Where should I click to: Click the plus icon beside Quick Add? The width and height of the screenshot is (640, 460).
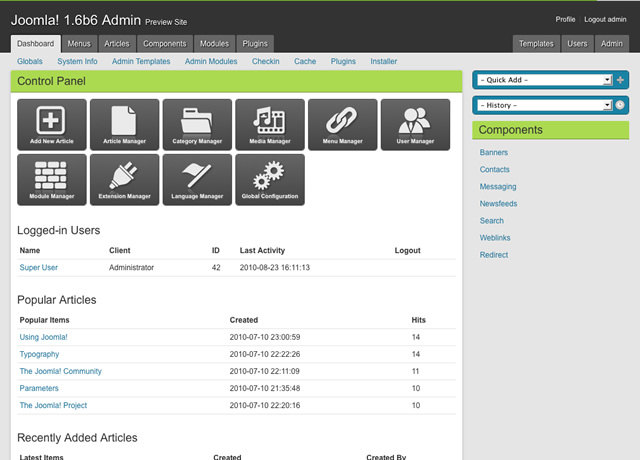point(620,80)
